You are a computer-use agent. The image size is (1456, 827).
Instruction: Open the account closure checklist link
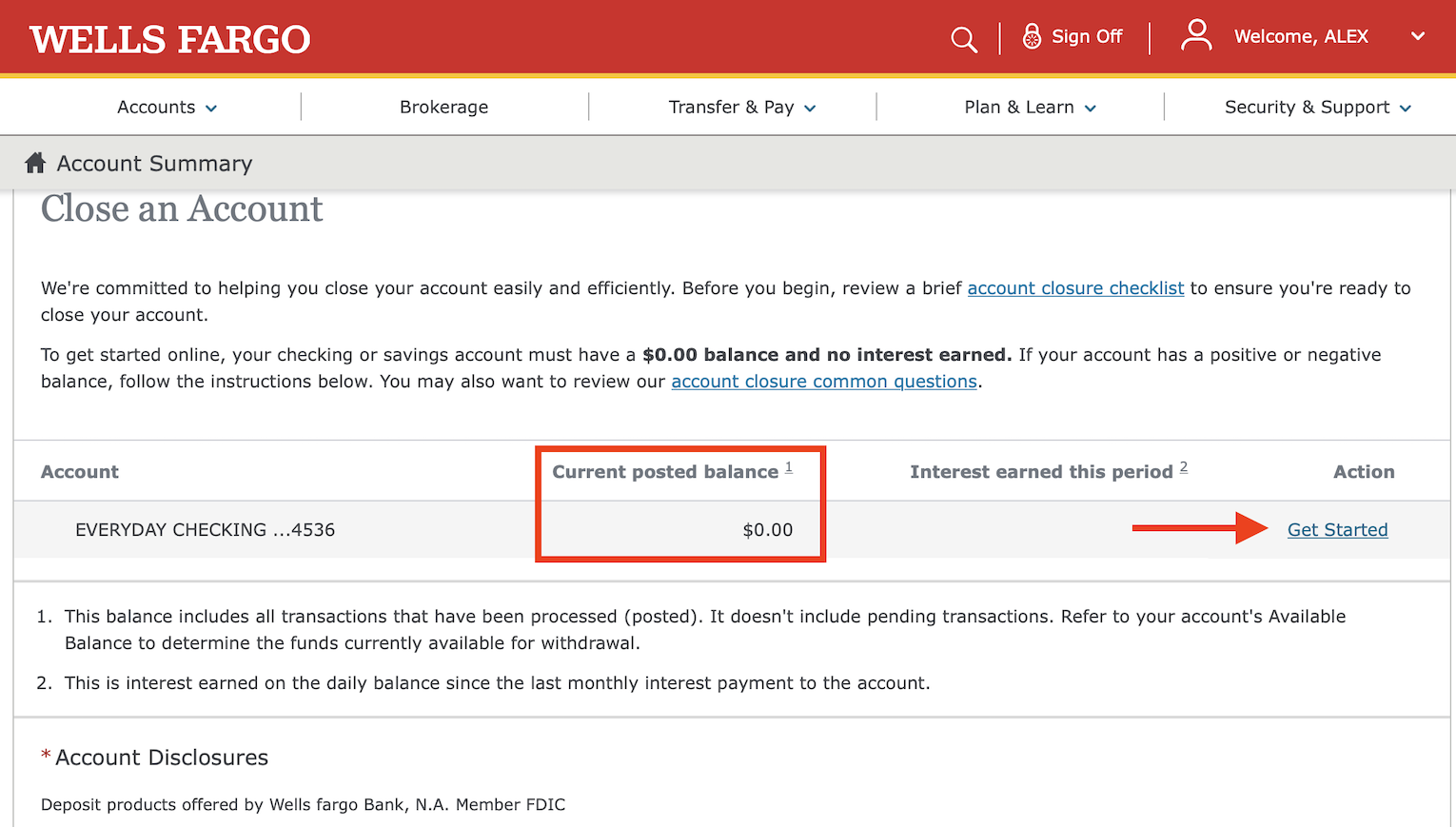tap(1075, 288)
